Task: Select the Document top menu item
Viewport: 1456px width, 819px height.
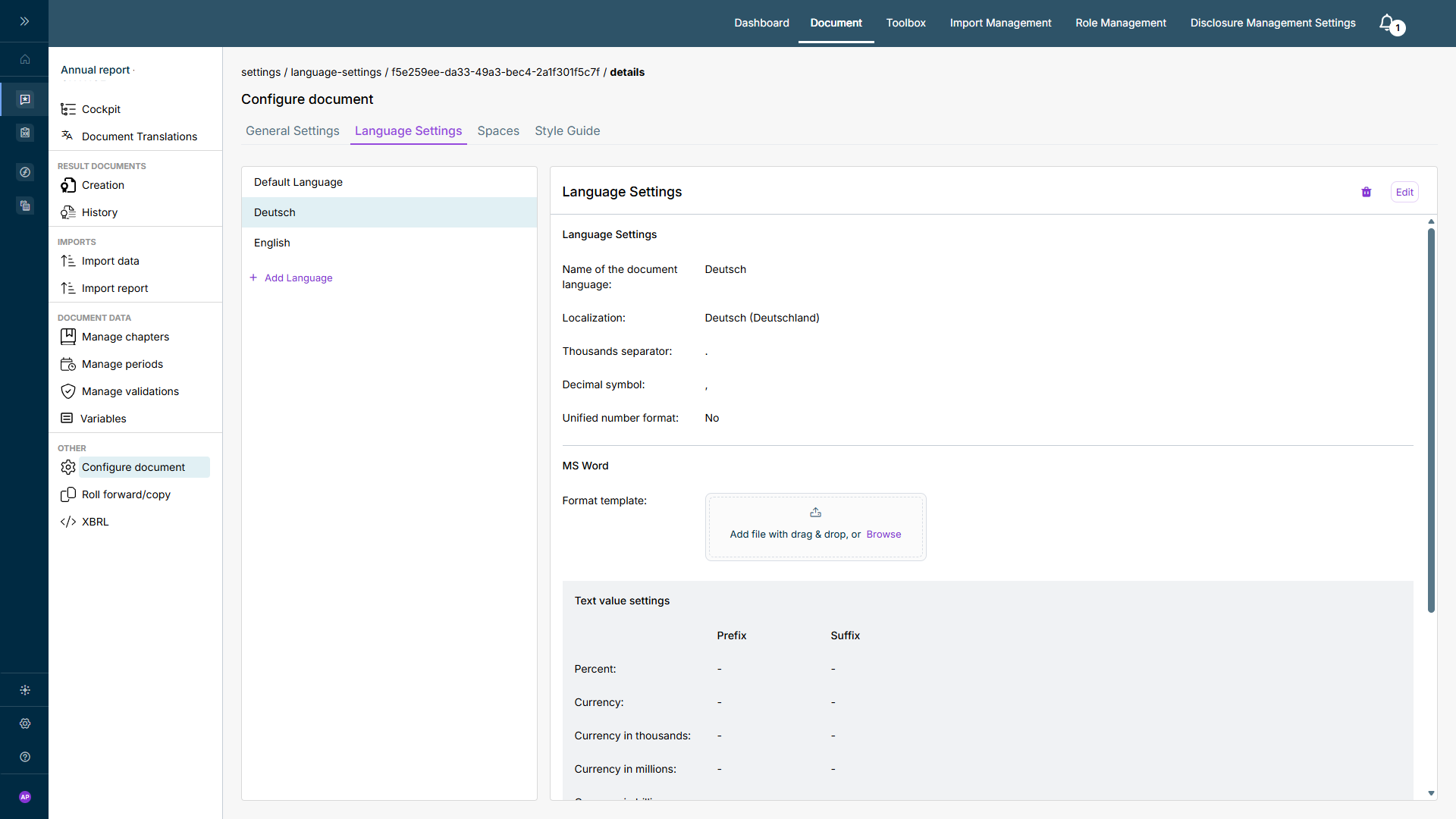Action: (x=836, y=23)
